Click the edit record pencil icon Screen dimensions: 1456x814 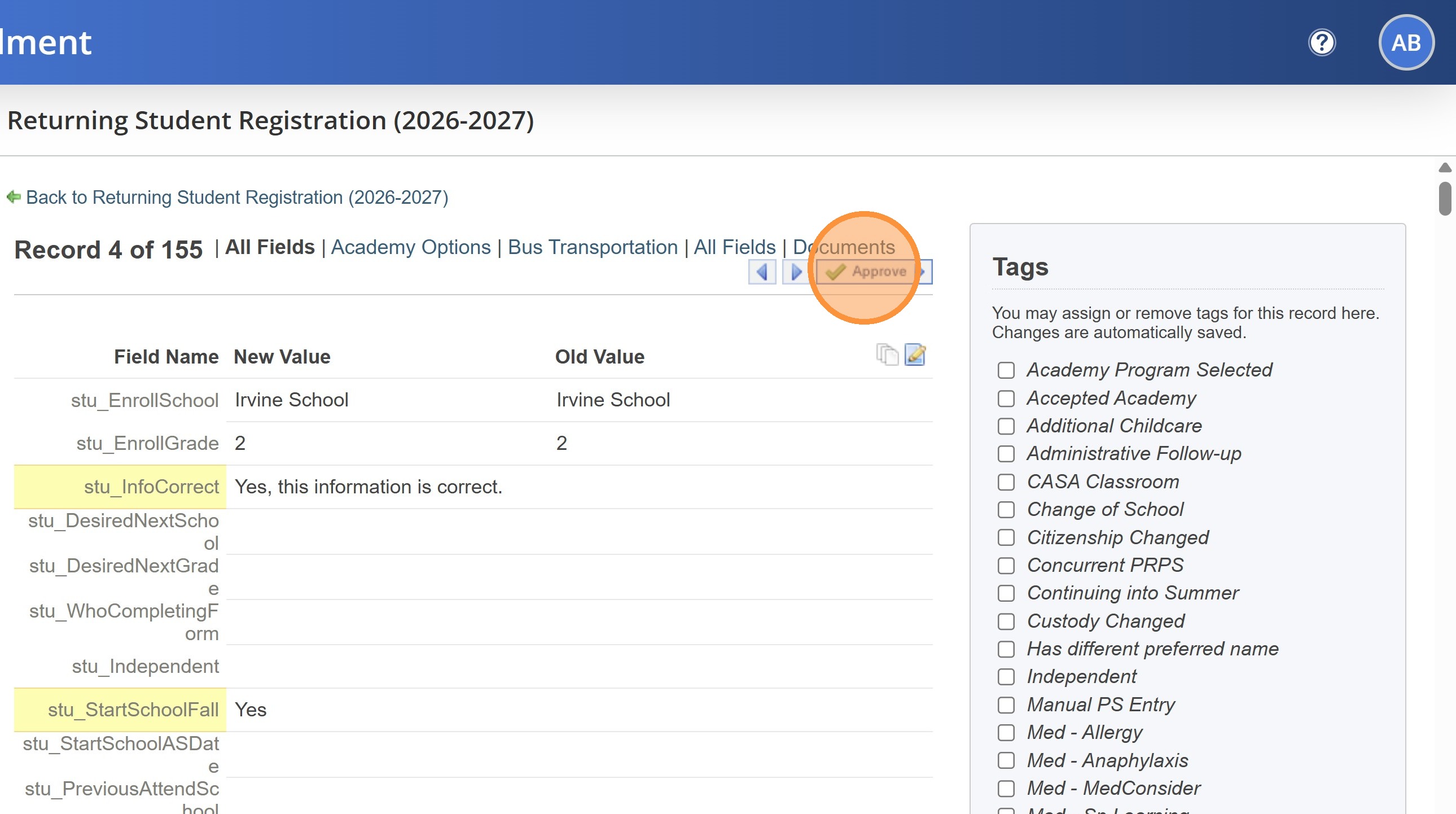coord(915,355)
